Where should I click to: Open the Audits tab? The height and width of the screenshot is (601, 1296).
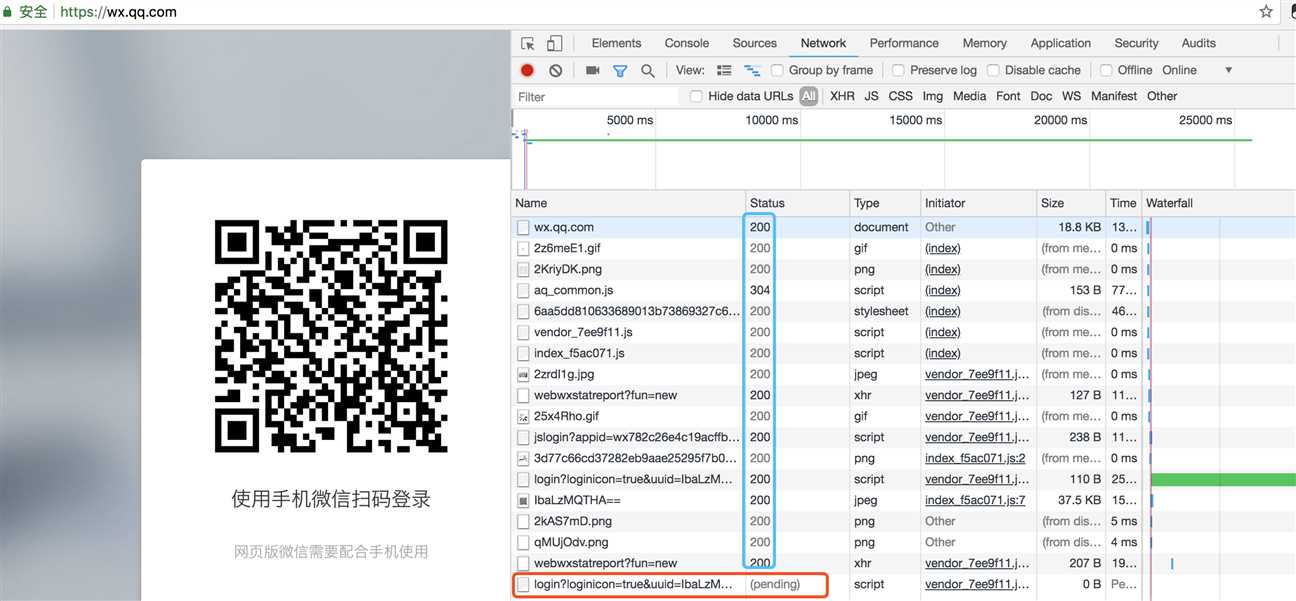point(1198,43)
